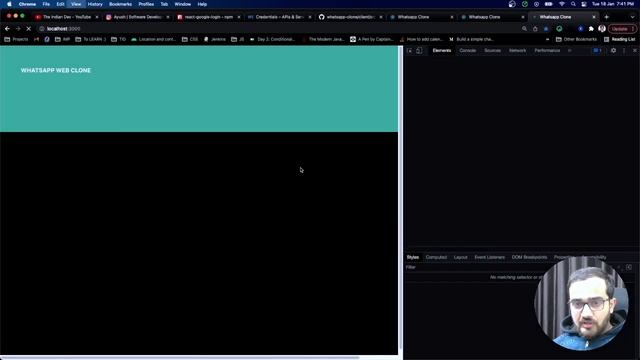Click the red Update button
Image resolution: width=640 pixels, height=360 pixels.
[622, 29]
